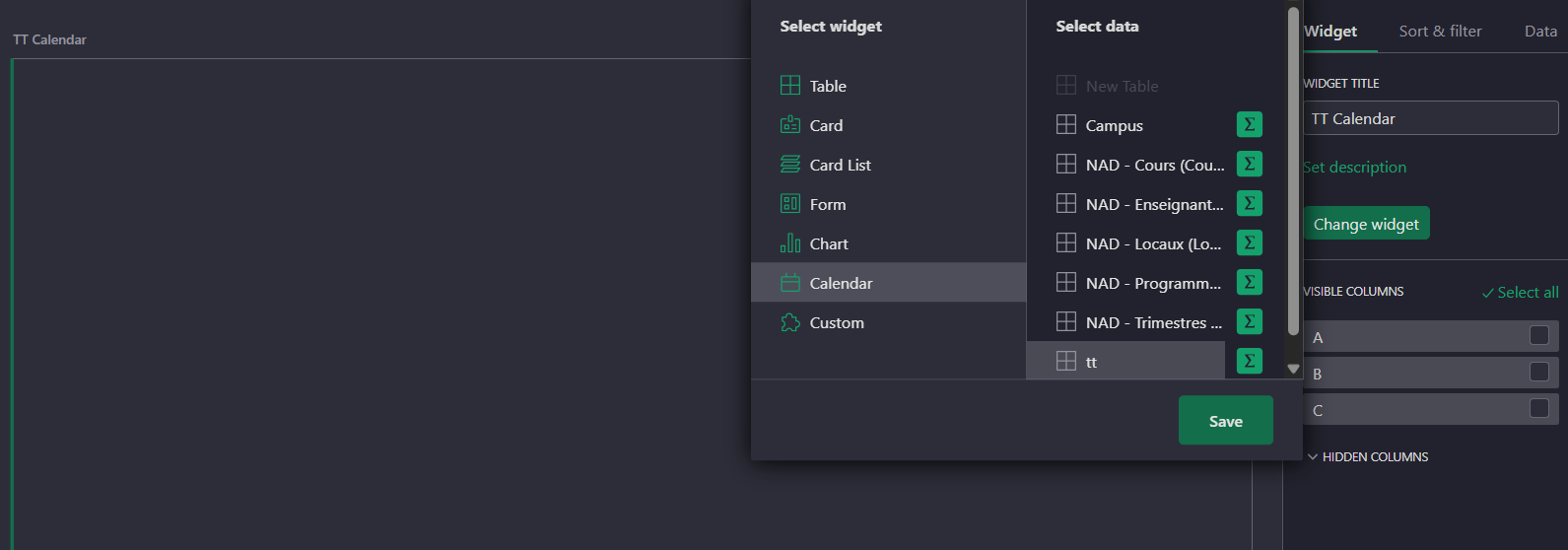This screenshot has height=550, width=1568.
Task: Select the Table widget icon
Action: point(789,86)
